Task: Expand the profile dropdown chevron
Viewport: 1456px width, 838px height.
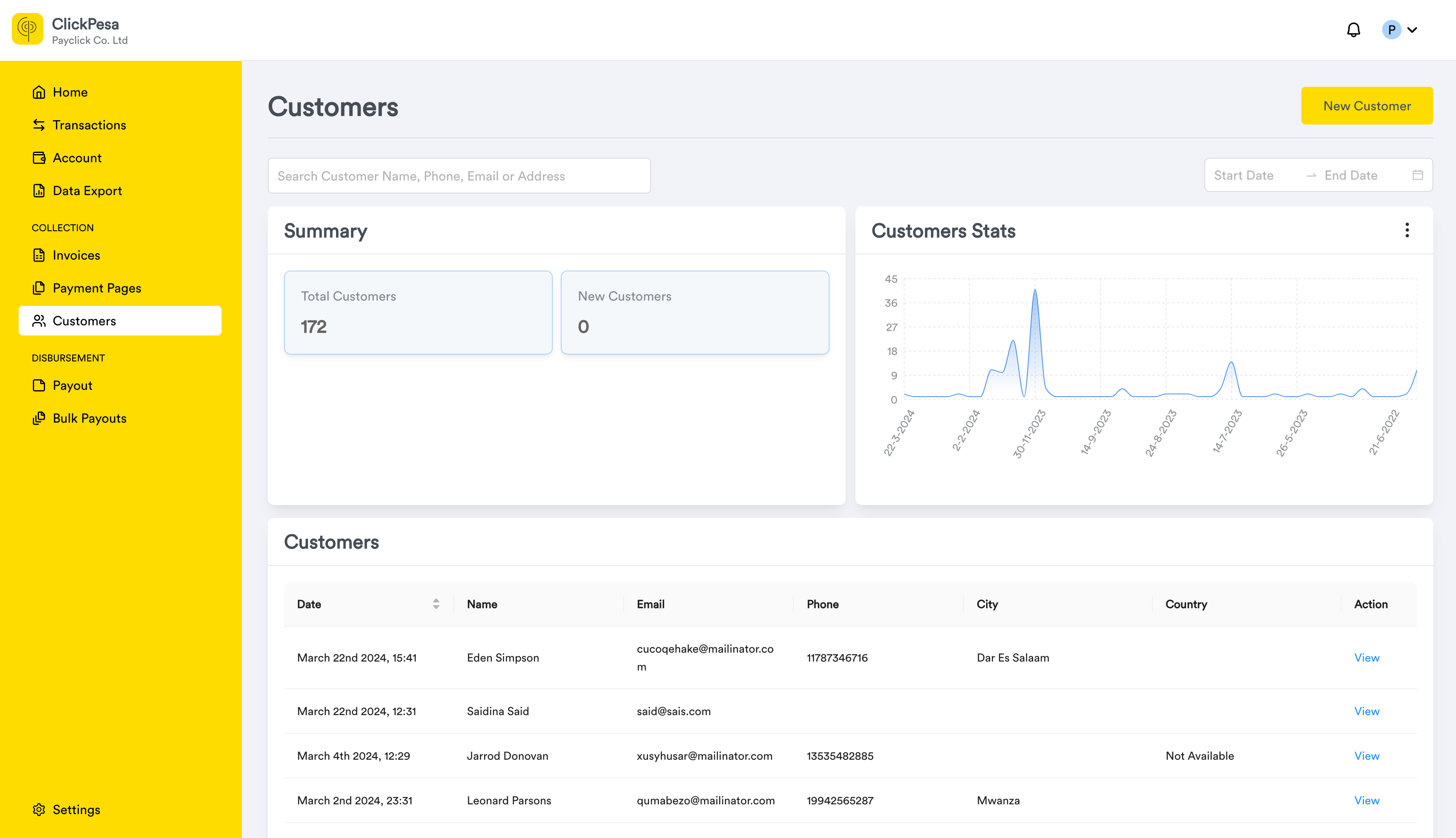Action: 1412,30
